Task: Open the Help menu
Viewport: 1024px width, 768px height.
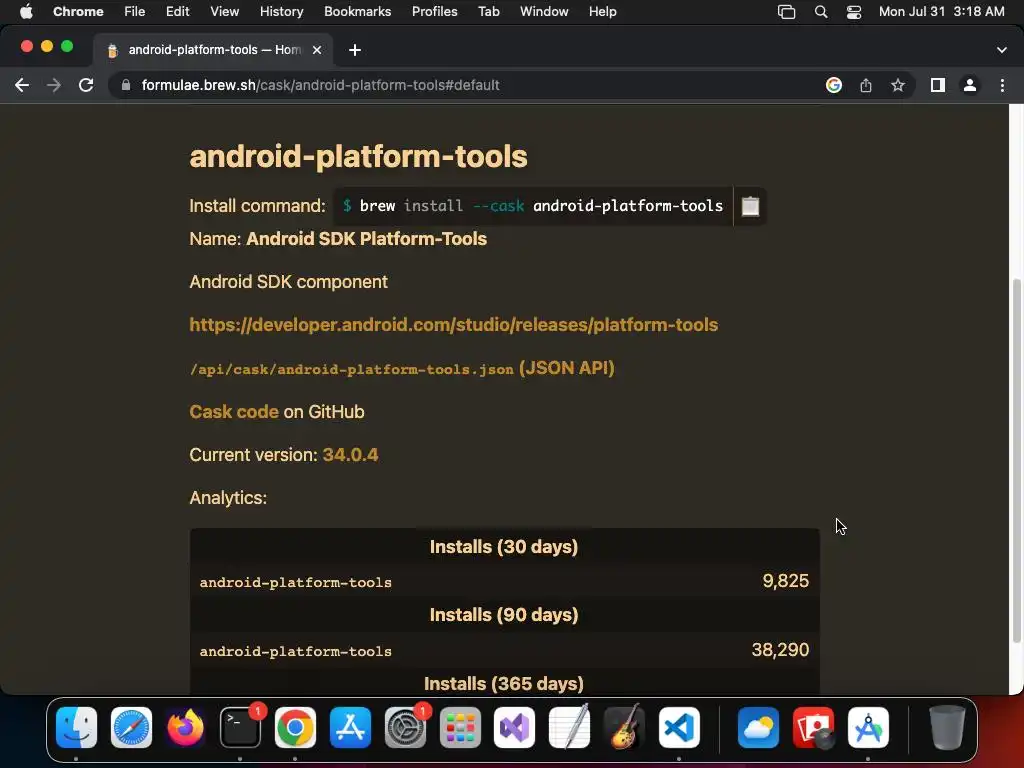Action: click(x=602, y=12)
